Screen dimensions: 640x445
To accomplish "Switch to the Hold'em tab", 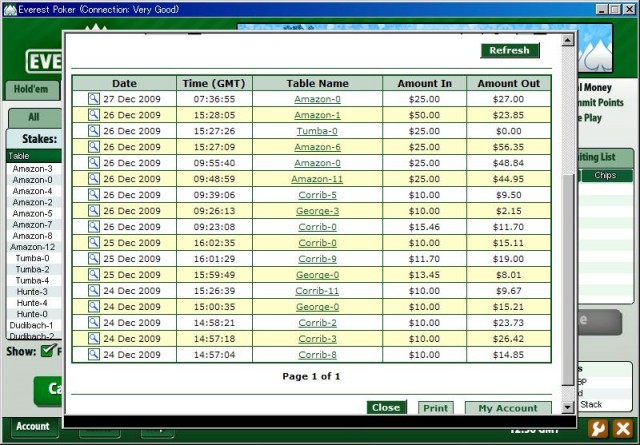I will pyautogui.click(x=31, y=89).
